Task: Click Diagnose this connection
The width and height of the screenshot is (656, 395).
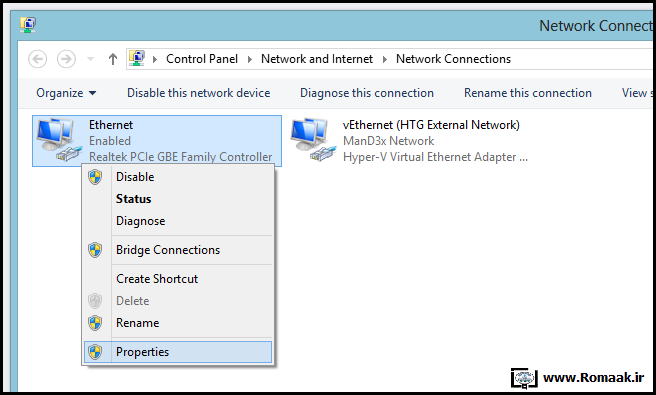Action: click(x=367, y=93)
